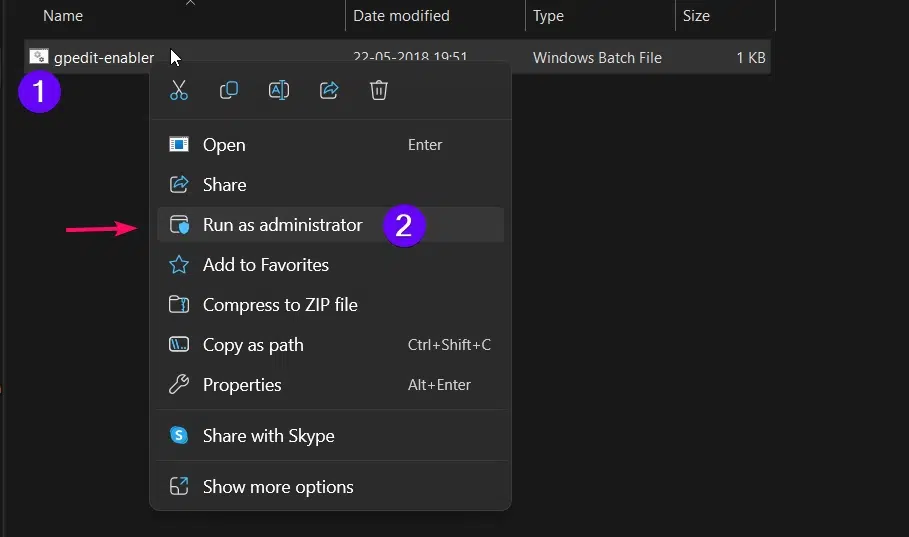Sort by the Name column header
909x537 pixels.
(x=63, y=16)
